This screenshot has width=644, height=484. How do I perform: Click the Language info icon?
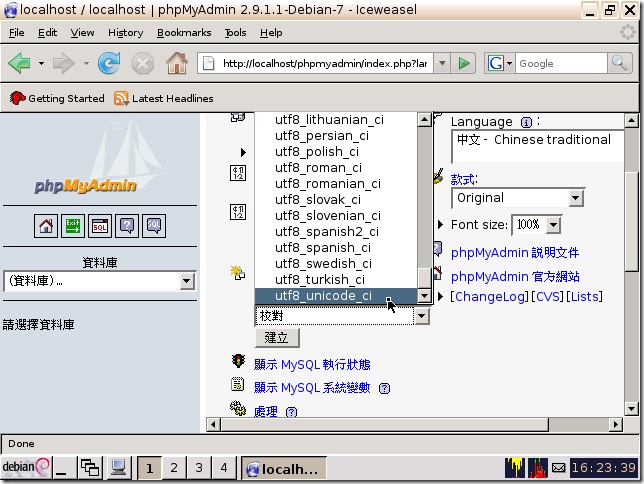coord(526,122)
